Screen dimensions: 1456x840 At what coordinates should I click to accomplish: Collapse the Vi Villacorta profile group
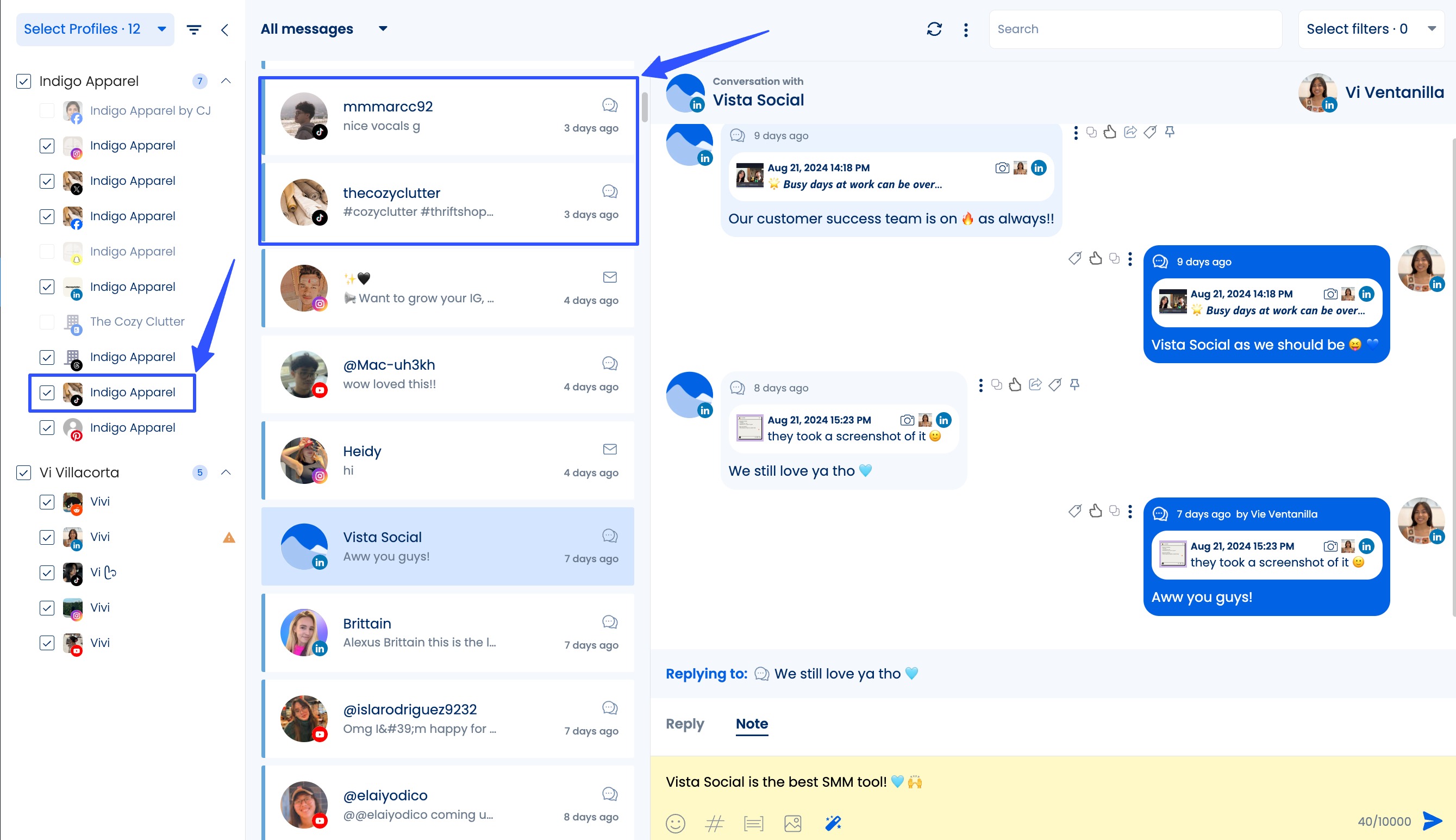coord(226,472)
